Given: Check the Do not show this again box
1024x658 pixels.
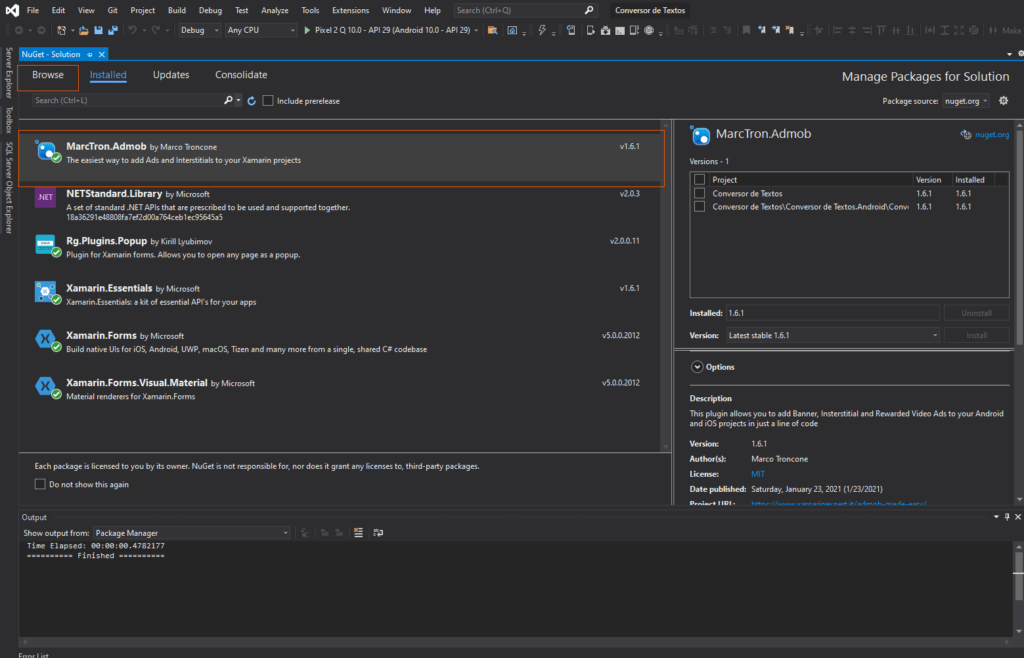Looking at the screenshot, I should tap(40, 484).
